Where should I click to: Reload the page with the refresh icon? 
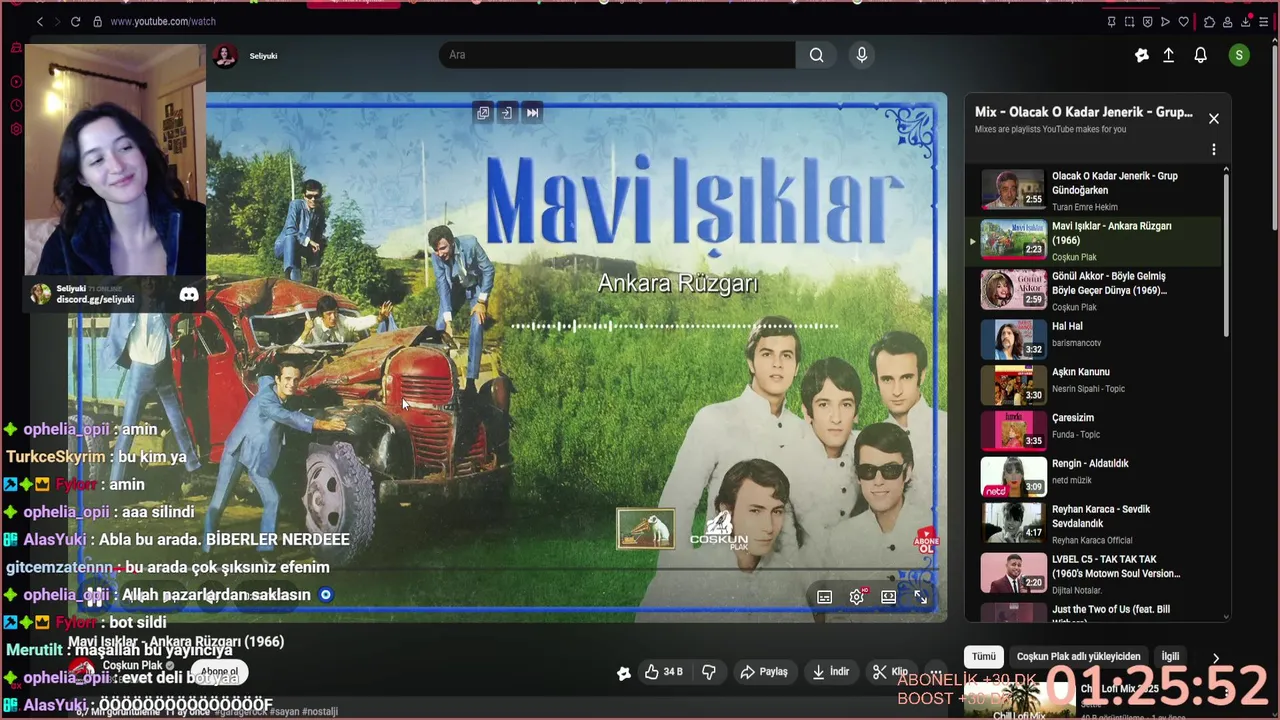point(75,21)
